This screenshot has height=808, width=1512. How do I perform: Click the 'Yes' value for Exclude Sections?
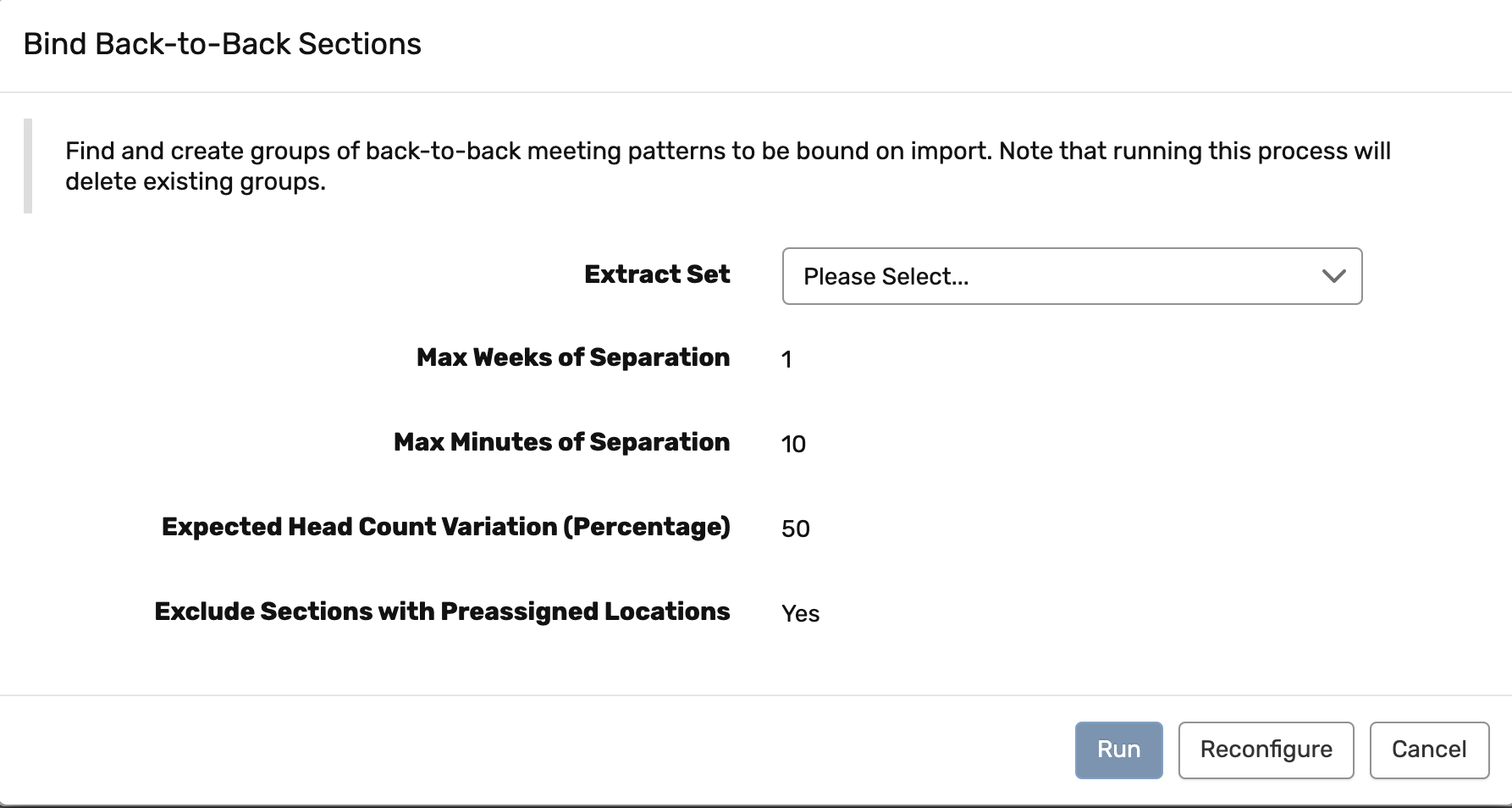800,614
